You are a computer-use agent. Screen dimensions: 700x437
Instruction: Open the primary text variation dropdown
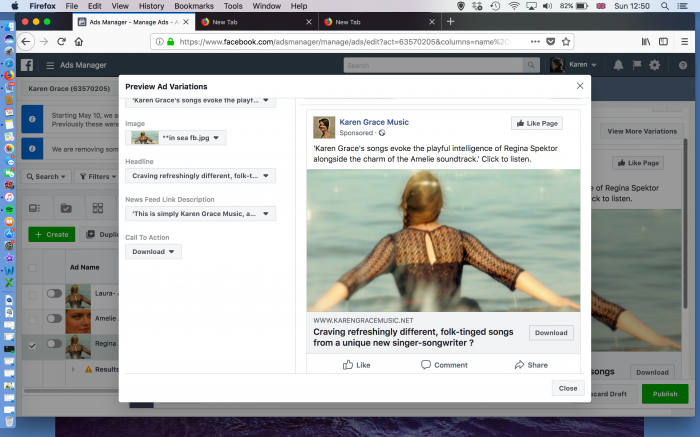pos(200,100)
